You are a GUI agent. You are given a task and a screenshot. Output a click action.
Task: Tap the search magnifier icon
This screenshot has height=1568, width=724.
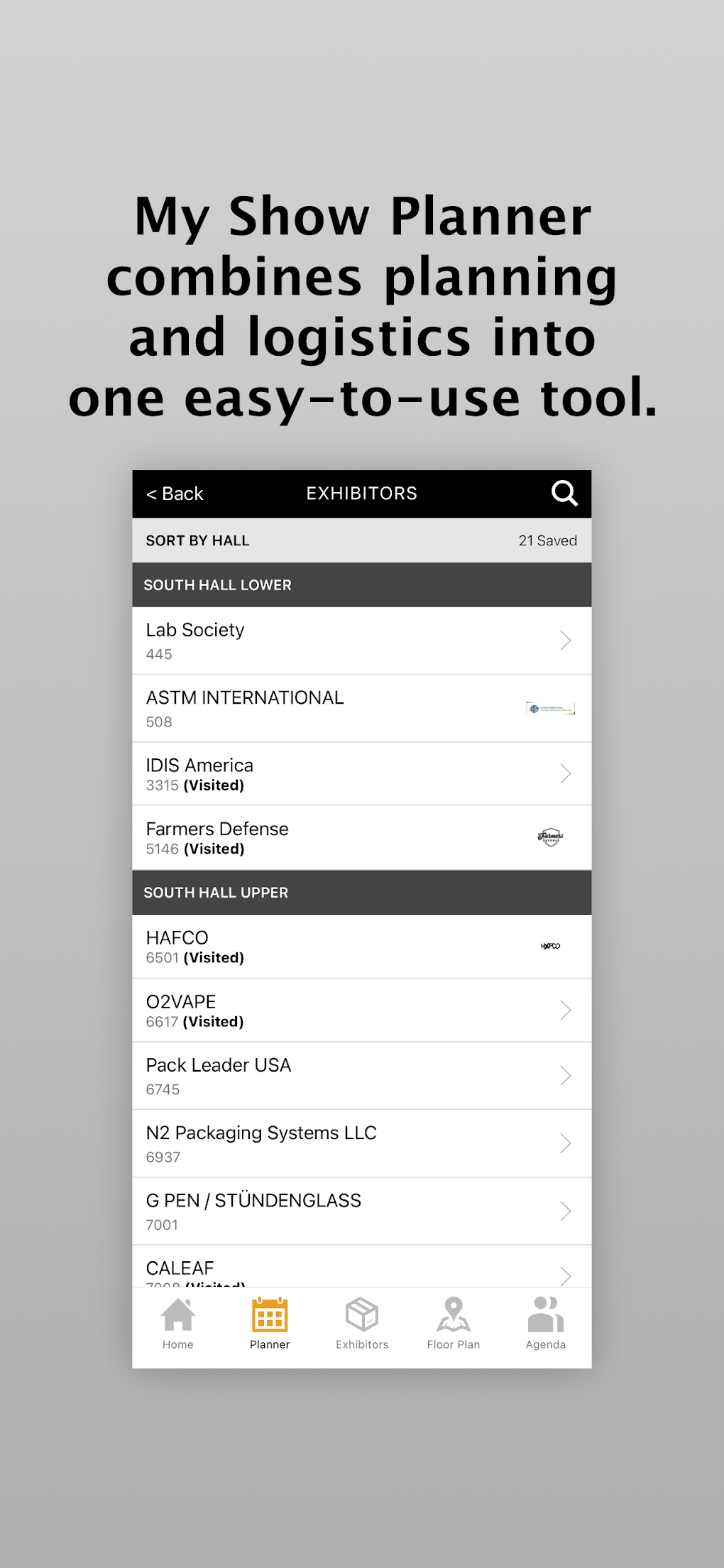564,493
